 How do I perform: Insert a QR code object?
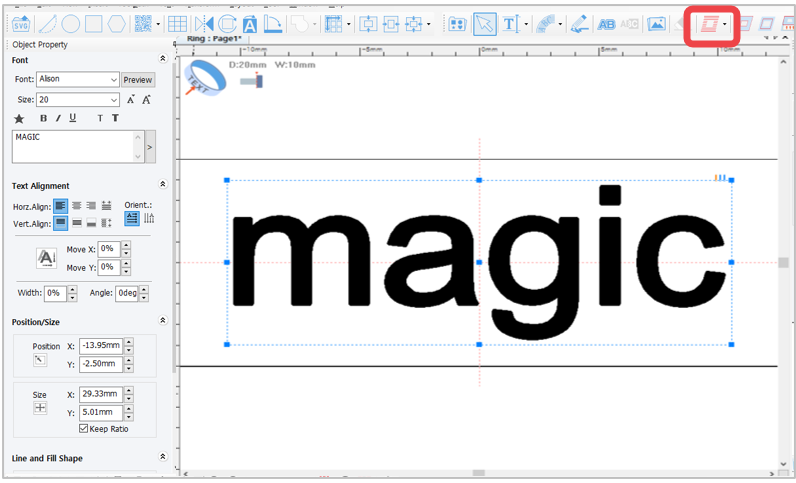(143, 24)
